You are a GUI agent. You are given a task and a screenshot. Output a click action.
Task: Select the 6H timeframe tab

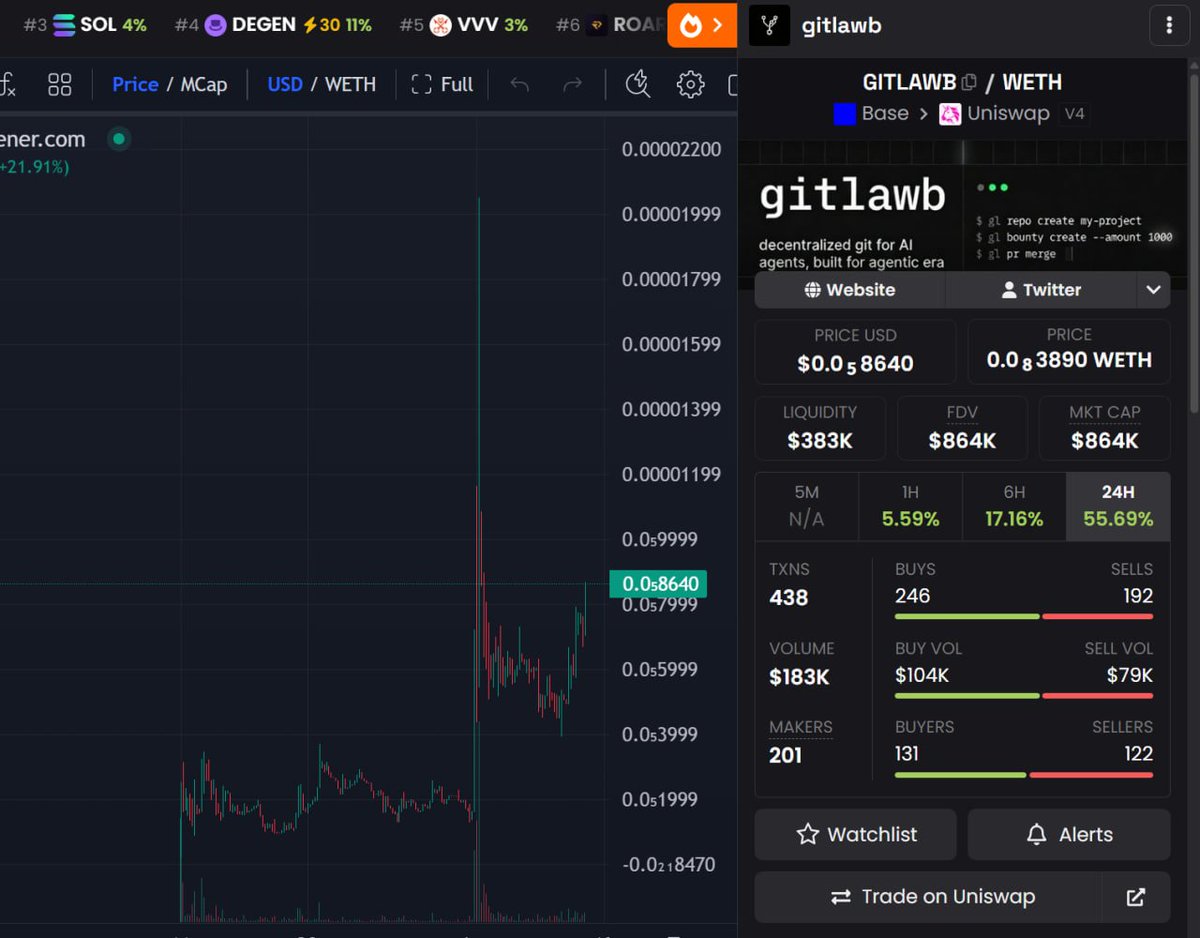1014,506
